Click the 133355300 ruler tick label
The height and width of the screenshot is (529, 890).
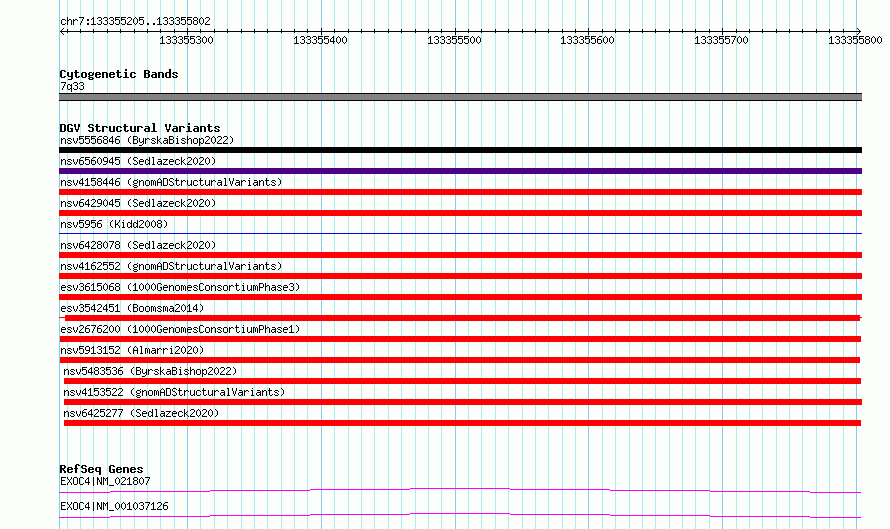tap(186, 40)
